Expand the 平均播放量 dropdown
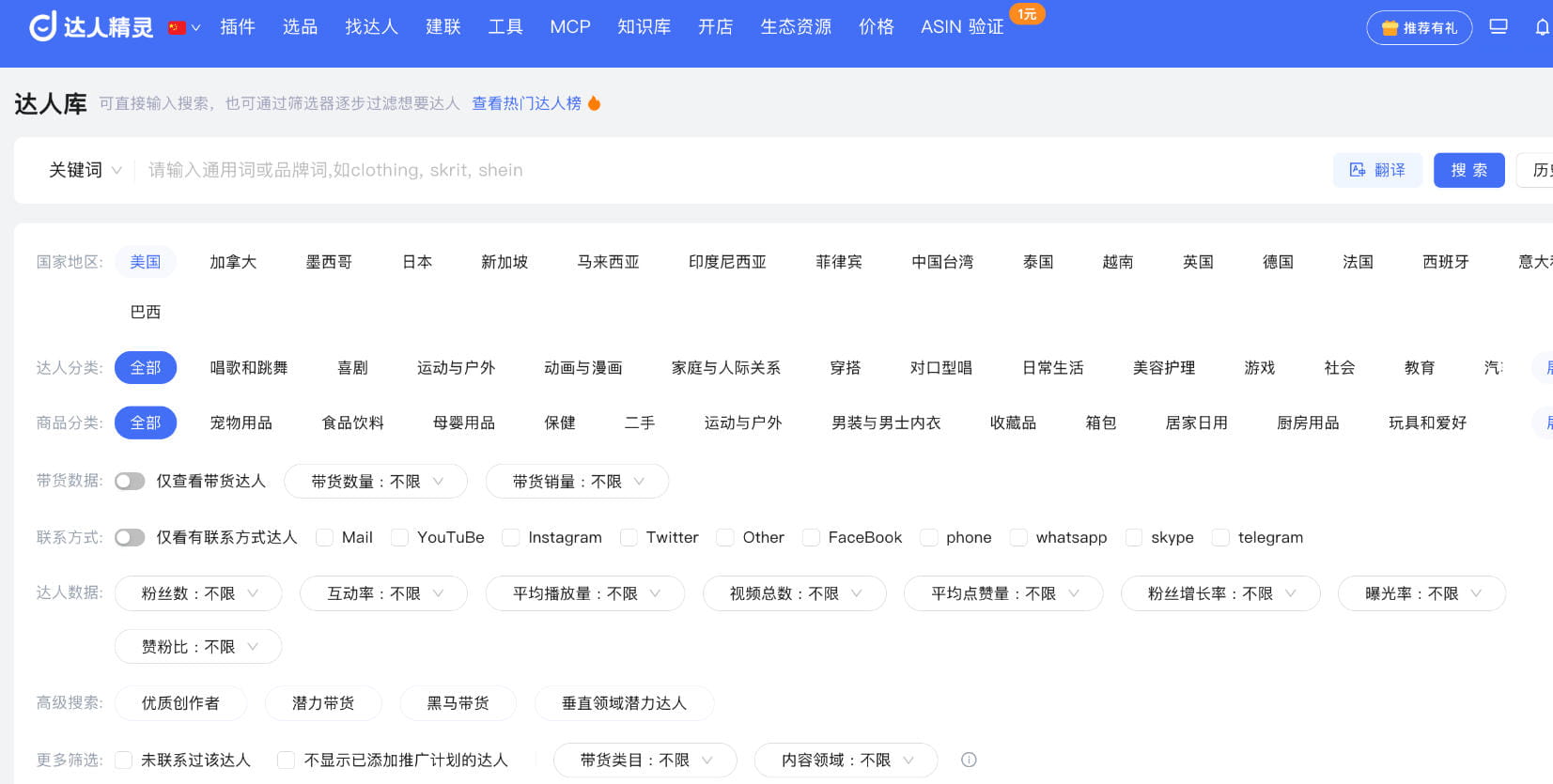Image resolution: width=1553 pixels, height=784 pixels. pyautogui.click(x=585, y=593)
